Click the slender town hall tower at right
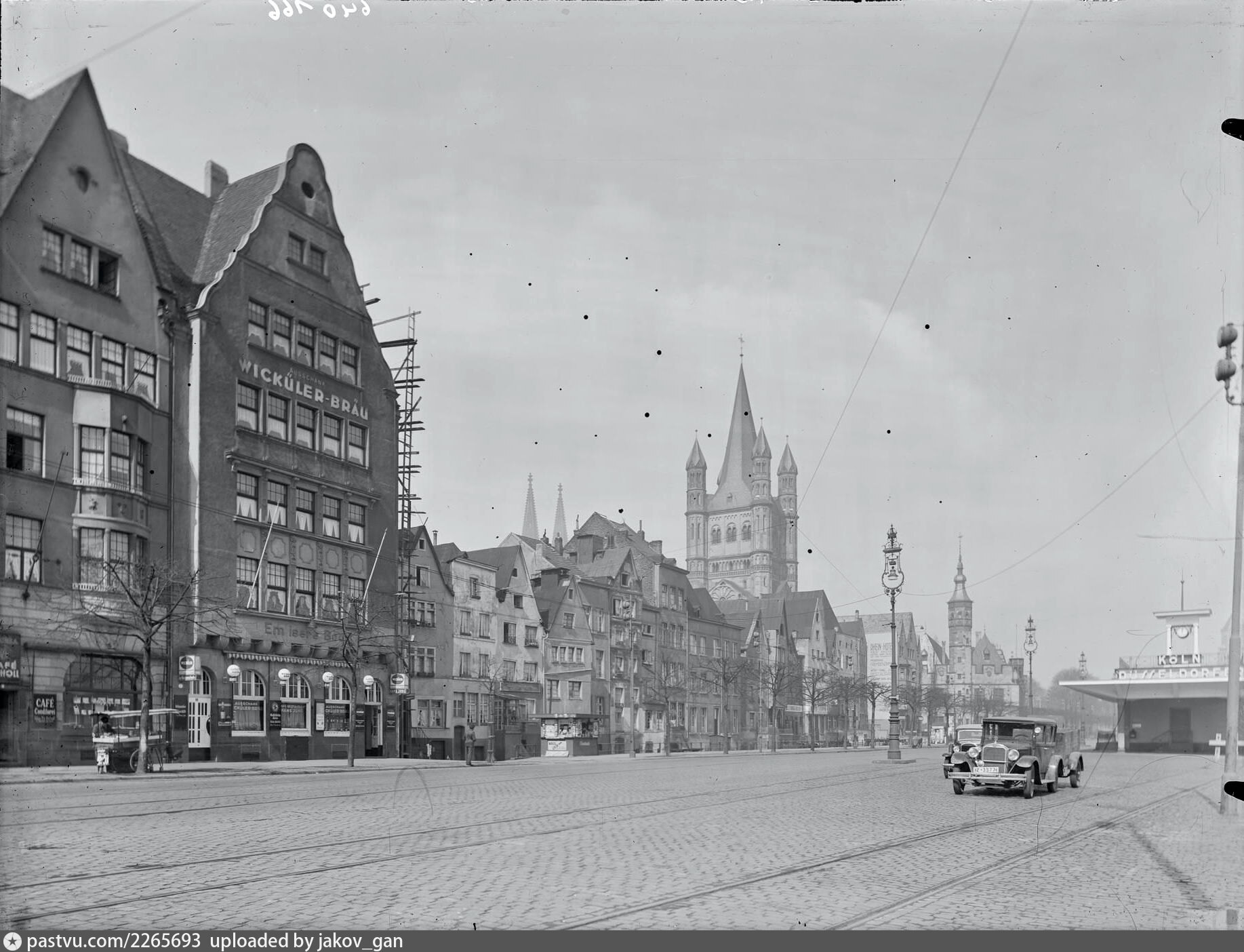This screenshot has width=1244, height=952. coord(959,610)
